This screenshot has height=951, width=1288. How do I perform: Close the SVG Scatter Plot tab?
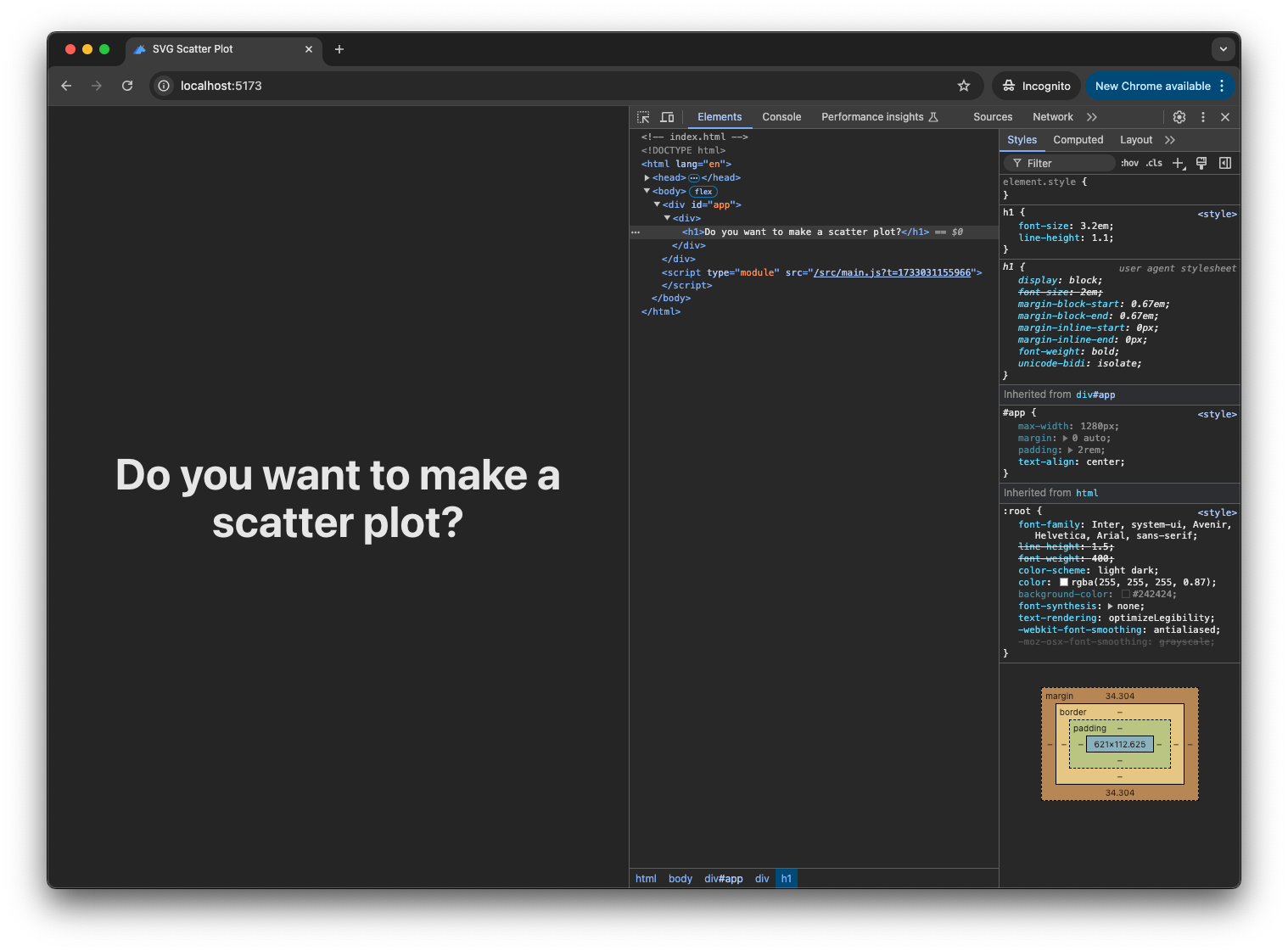[x=309, y=49]
